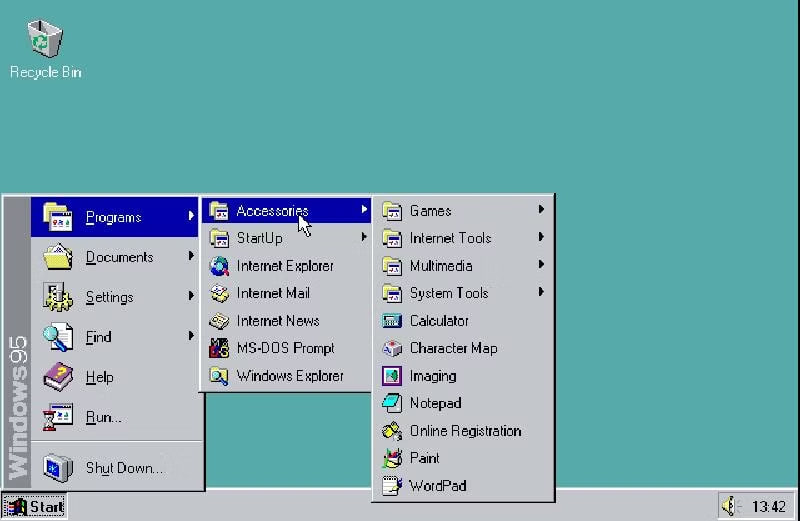800x521 pixels.
Task: Expand the Programs submenu arrow
Action: coord(191,216)
